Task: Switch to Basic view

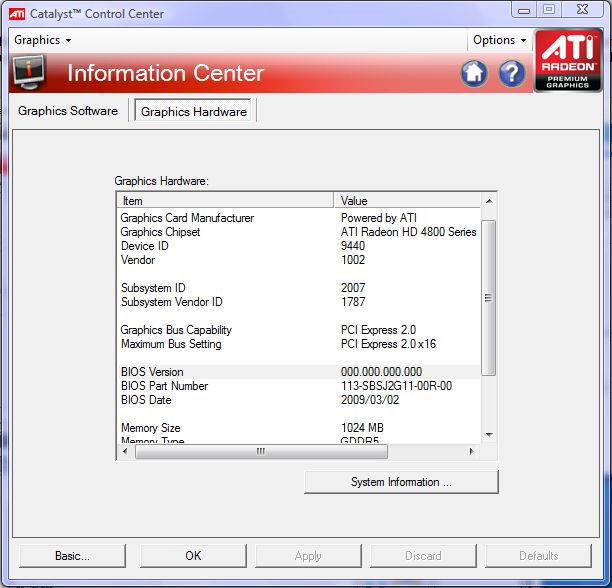Action: tap(72, 556)
